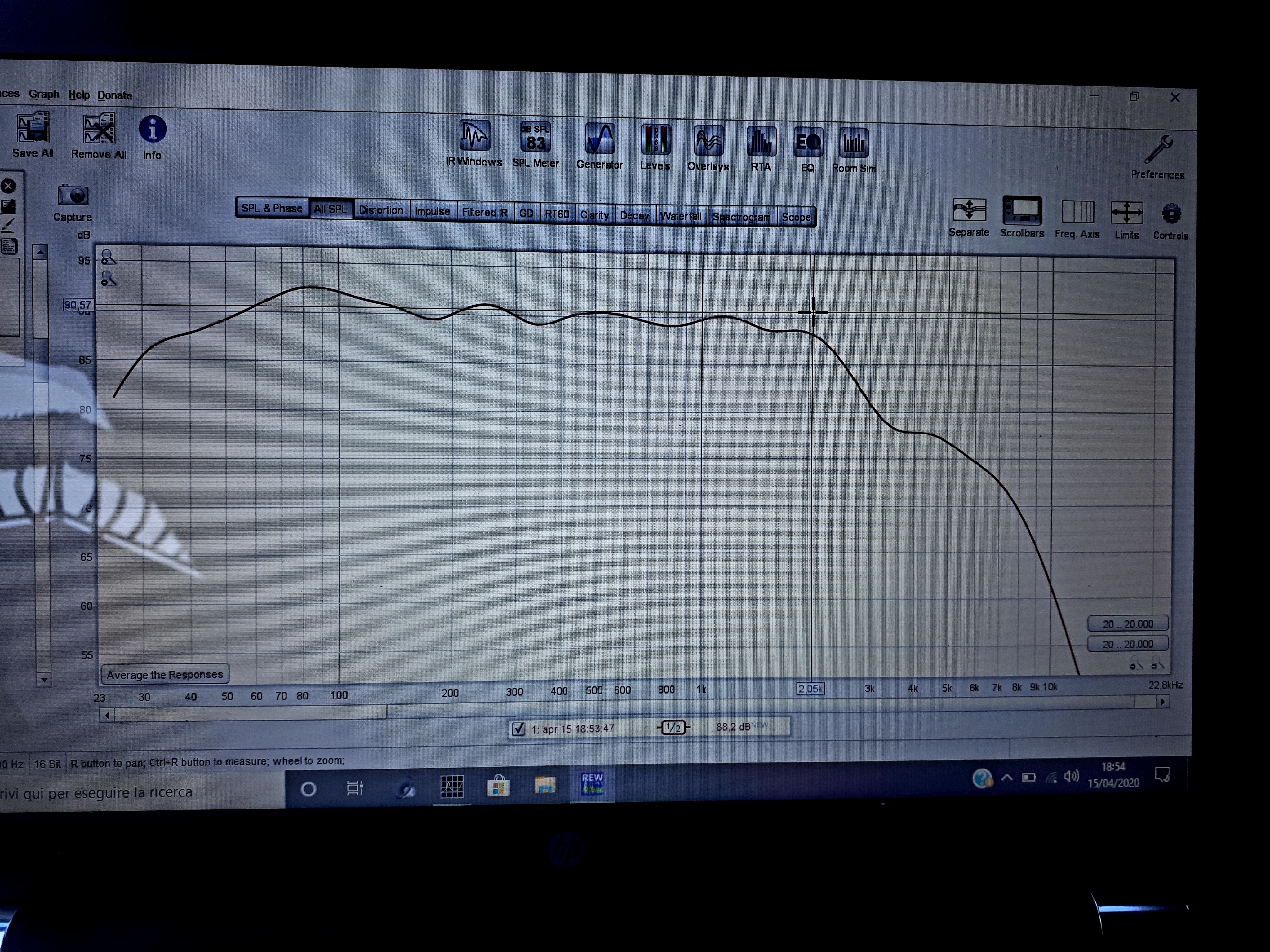
Task: Switch to the Clarity tab
Action: point(594,215)
